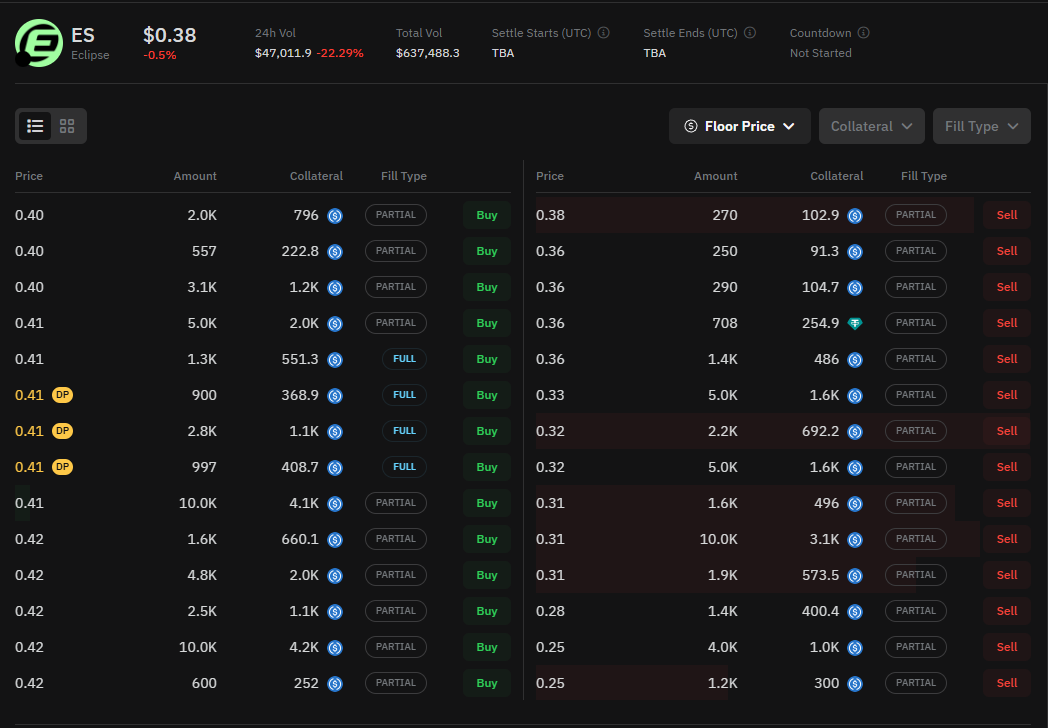Toggle the FULL badge on the 551.3 order
Screen dimensions: 1048x728
(404, 359)
